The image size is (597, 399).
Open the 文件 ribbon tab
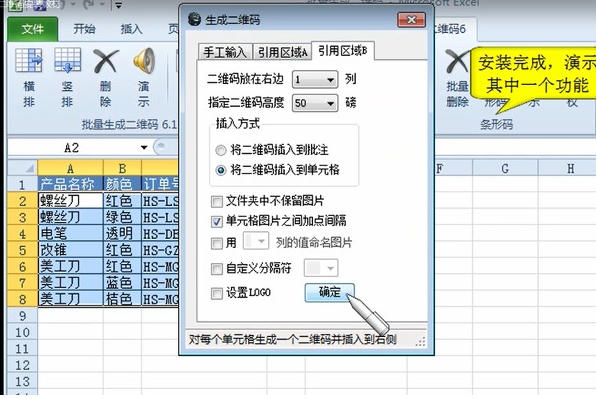tap(32, 29)
